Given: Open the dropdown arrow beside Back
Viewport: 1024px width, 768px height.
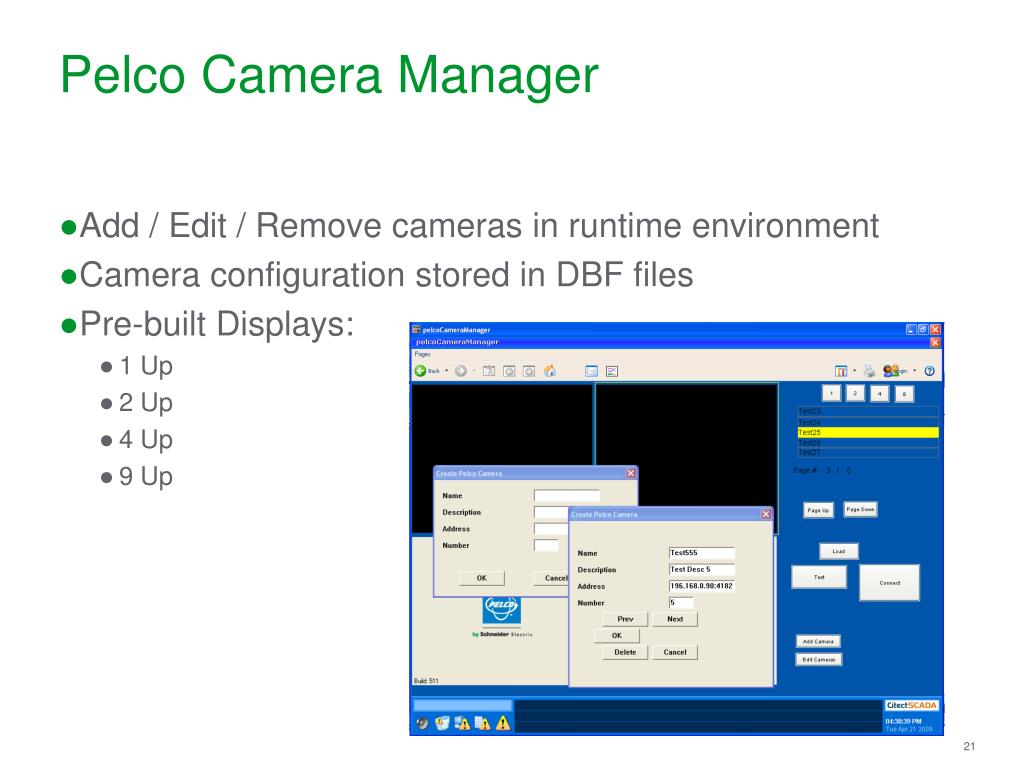Looking at the screenshot, I should point(447,371).
